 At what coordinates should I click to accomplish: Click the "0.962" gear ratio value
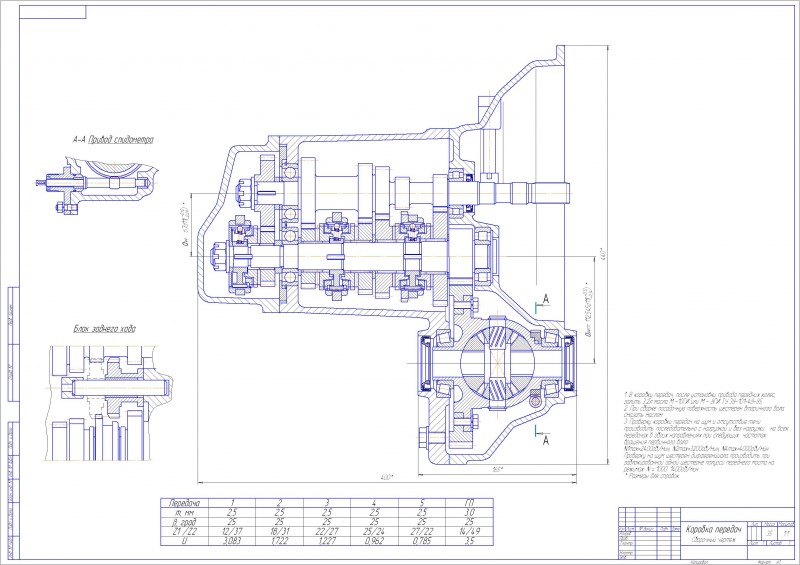pyautogui.click(x=374, y=541)
